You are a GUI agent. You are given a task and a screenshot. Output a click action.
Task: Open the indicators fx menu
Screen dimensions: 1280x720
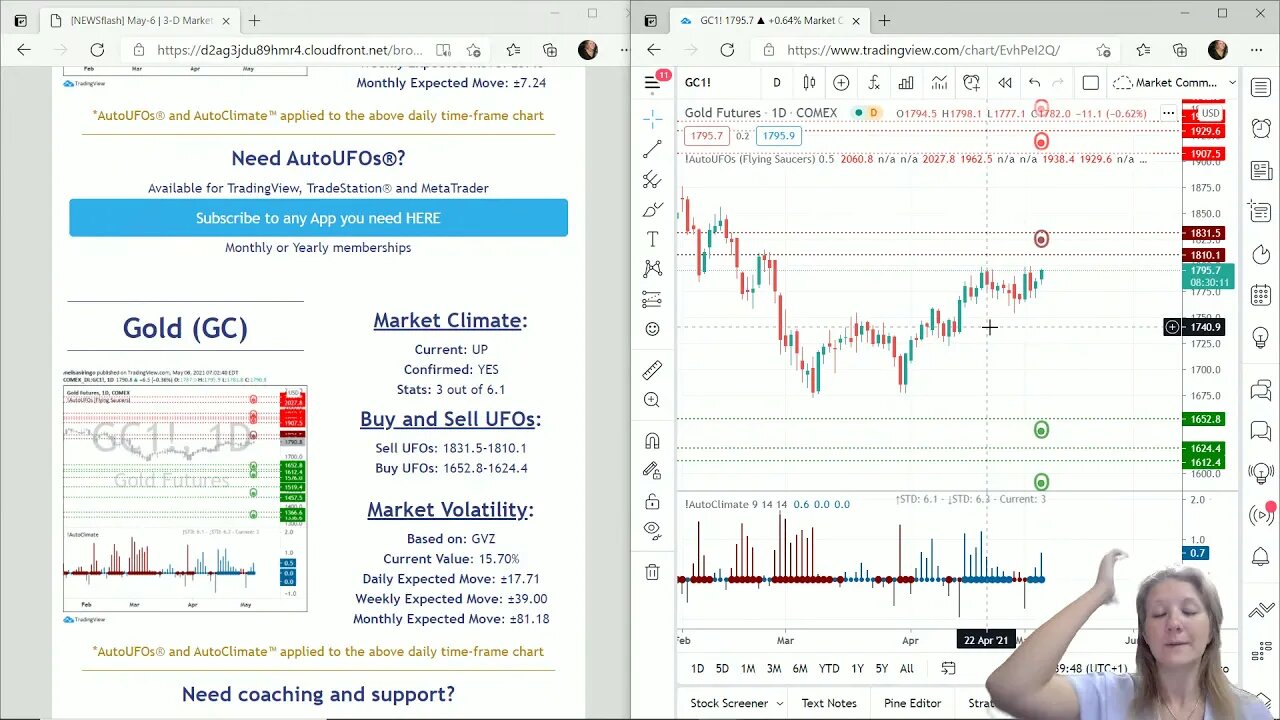(x=873, y=83)
